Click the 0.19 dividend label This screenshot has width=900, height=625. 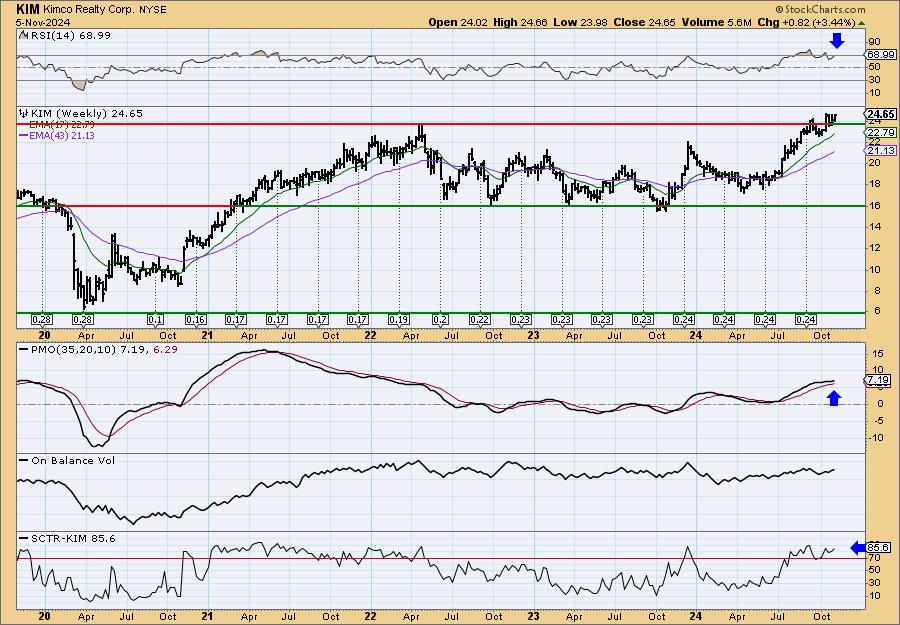[x=399, y=320]
